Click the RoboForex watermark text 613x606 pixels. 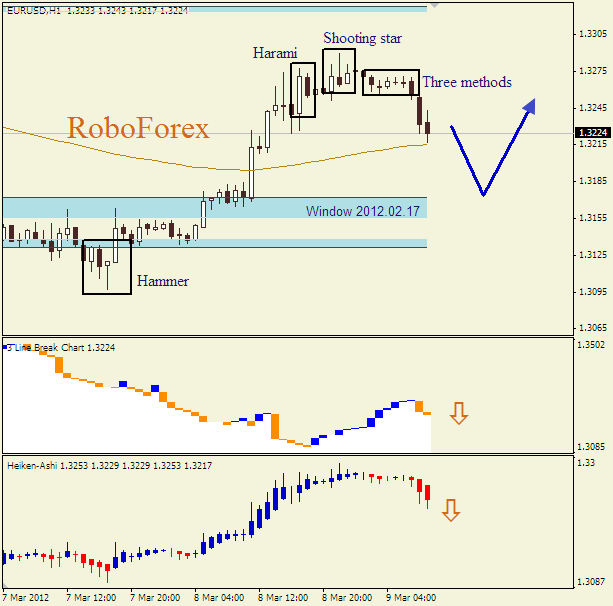pyautogui.click(x=138, y=128)
